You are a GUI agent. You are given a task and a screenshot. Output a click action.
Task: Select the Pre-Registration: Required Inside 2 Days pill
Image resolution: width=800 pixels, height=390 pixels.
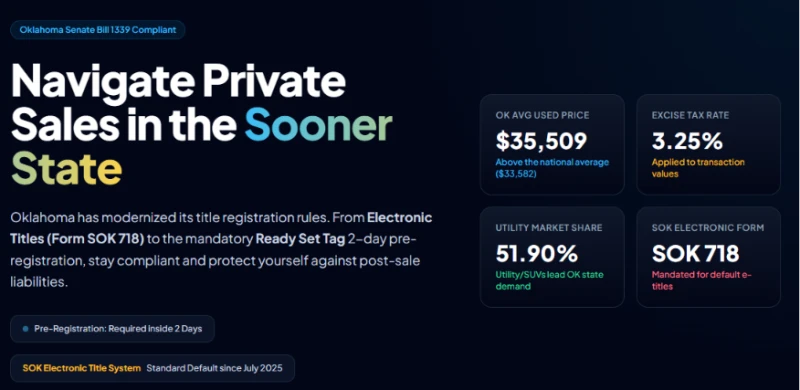112,329
